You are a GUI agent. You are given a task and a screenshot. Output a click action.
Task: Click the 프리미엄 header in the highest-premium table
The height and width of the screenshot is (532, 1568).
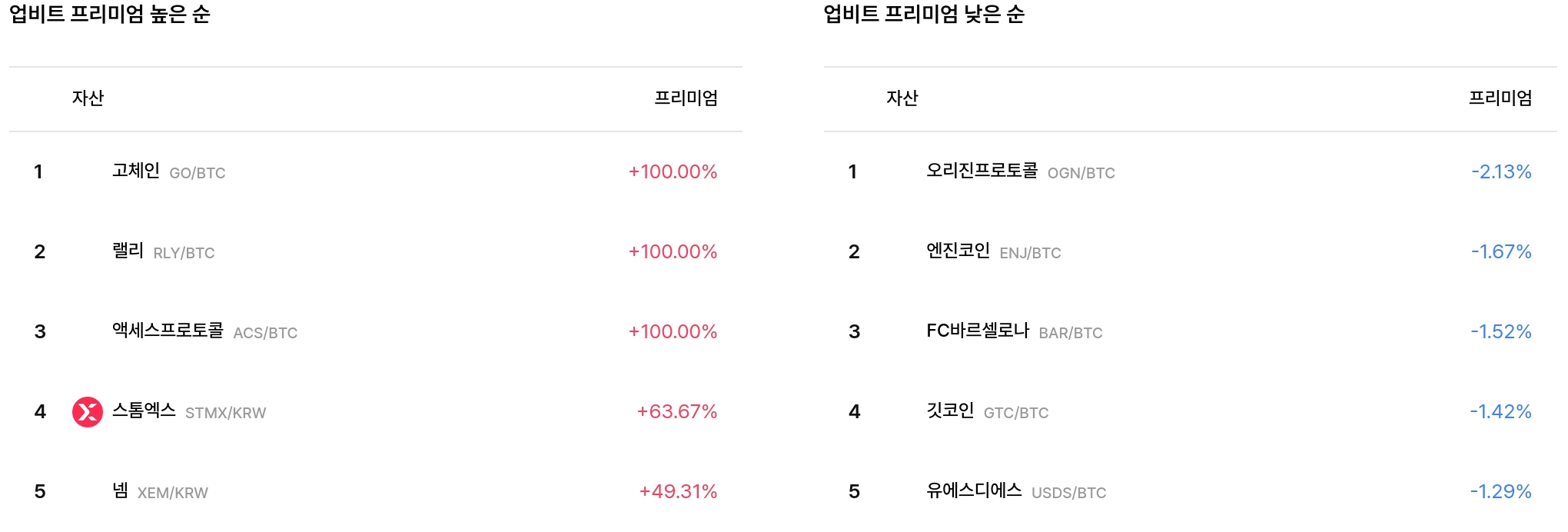click(x=686, y=98)
